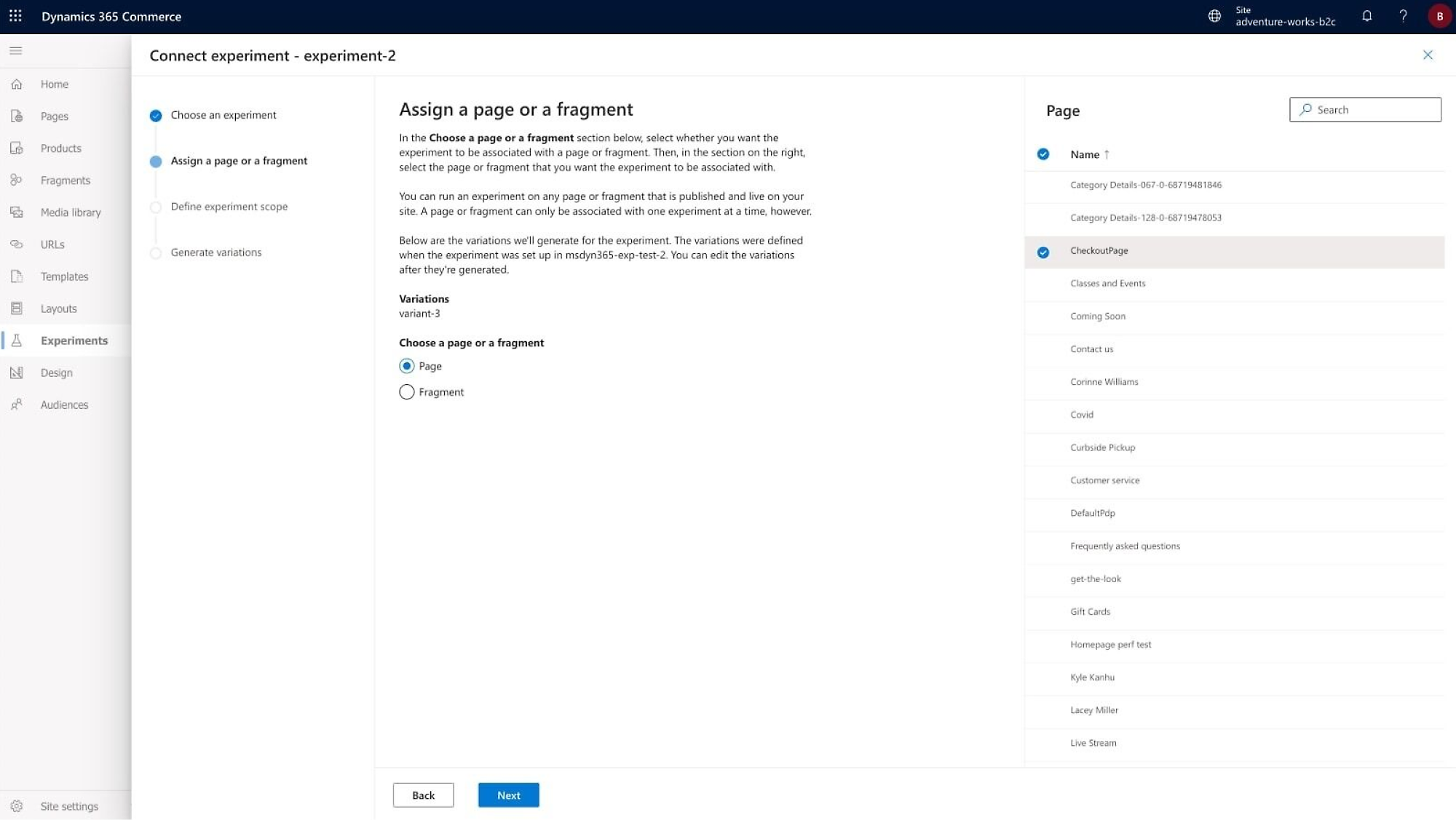
Task: Select the Page radio button
Action: (x=406, y=365)
